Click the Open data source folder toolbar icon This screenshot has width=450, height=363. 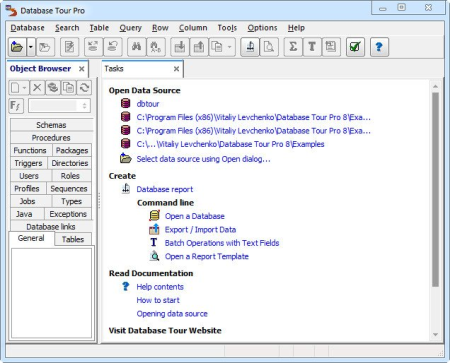click(x=17, y=47)
